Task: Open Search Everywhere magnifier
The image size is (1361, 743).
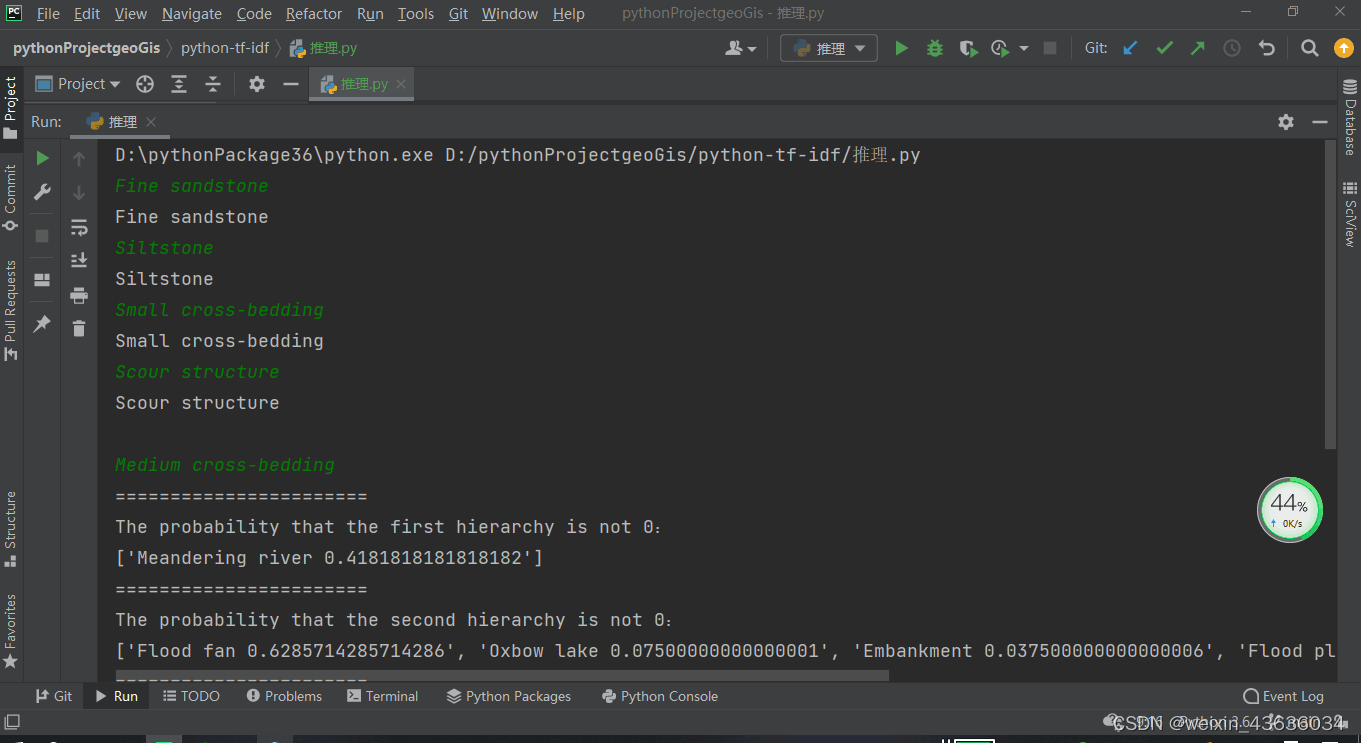Action: [x=1309, y=48]
